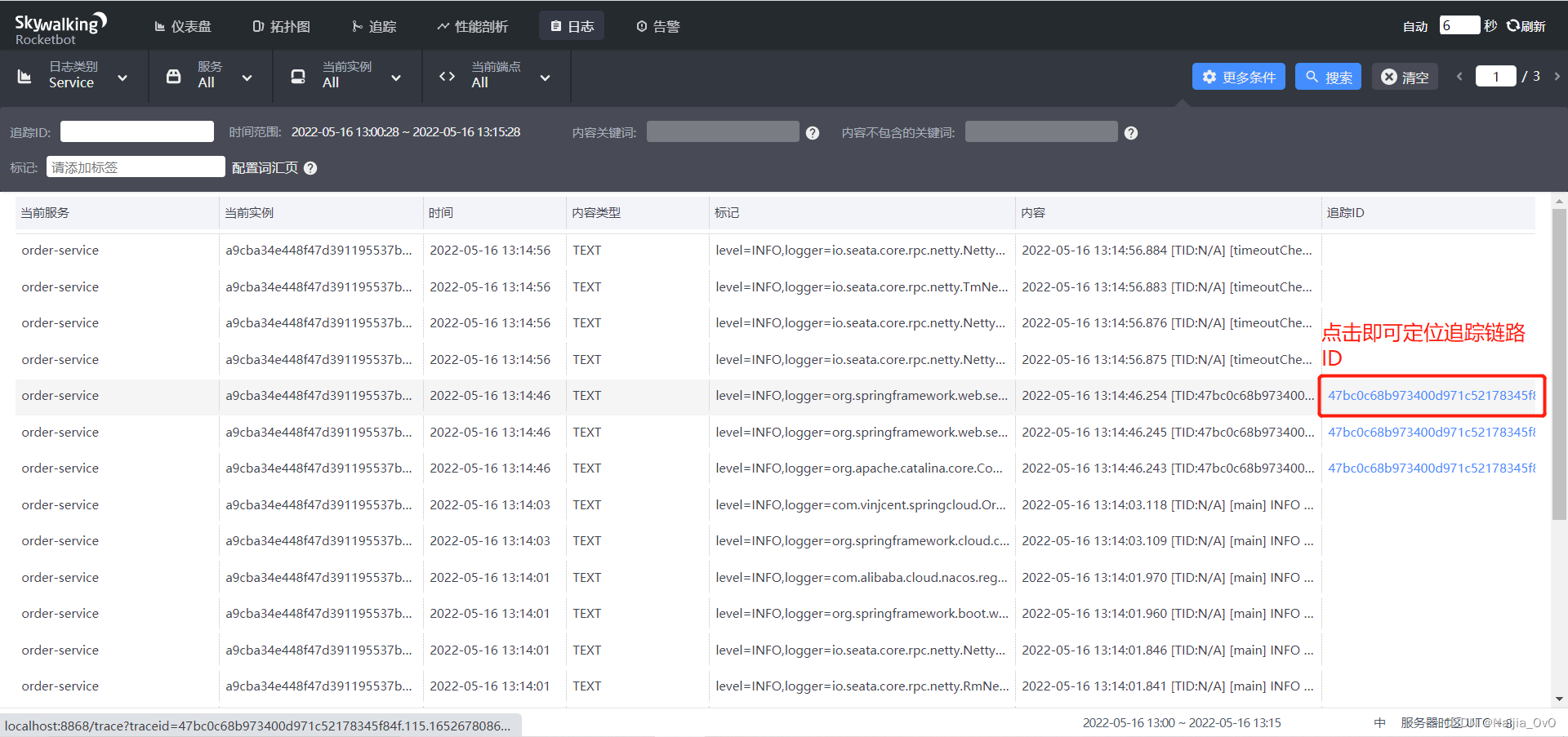The width and height of the screenshot is (1568, 737).
Task: Select log content 13:14:03.118 main INFO
Action: [1168, 505]
